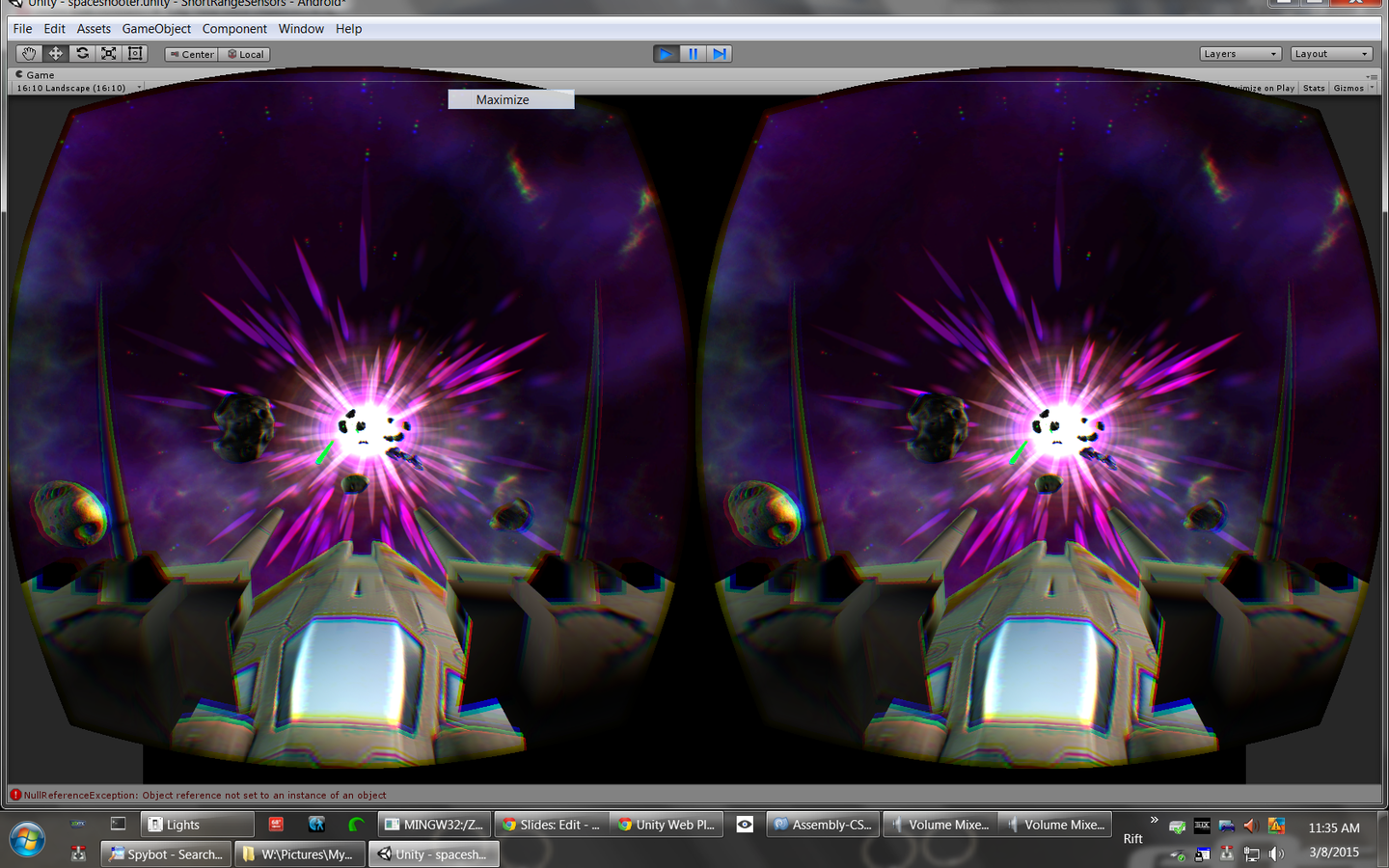Click blue globe-figure taskbar icon
The image size is (1389, 868).
point(316,825)
